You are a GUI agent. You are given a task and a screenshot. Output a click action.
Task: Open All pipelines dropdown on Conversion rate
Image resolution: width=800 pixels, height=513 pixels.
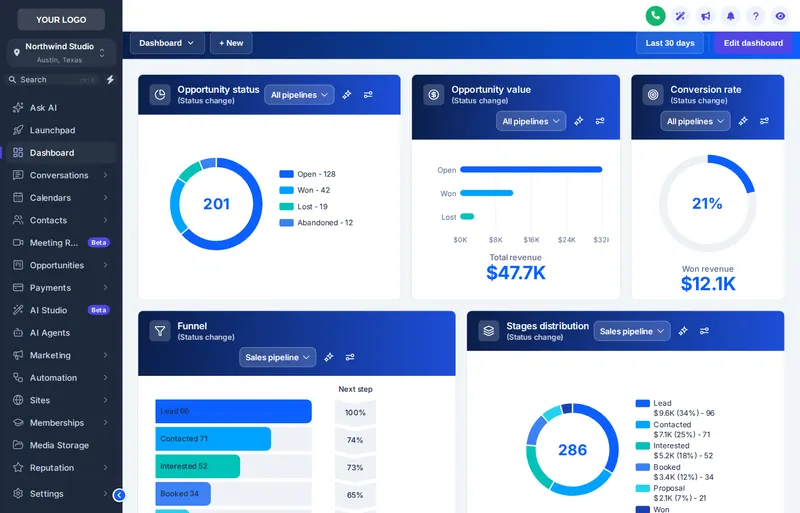695,121
